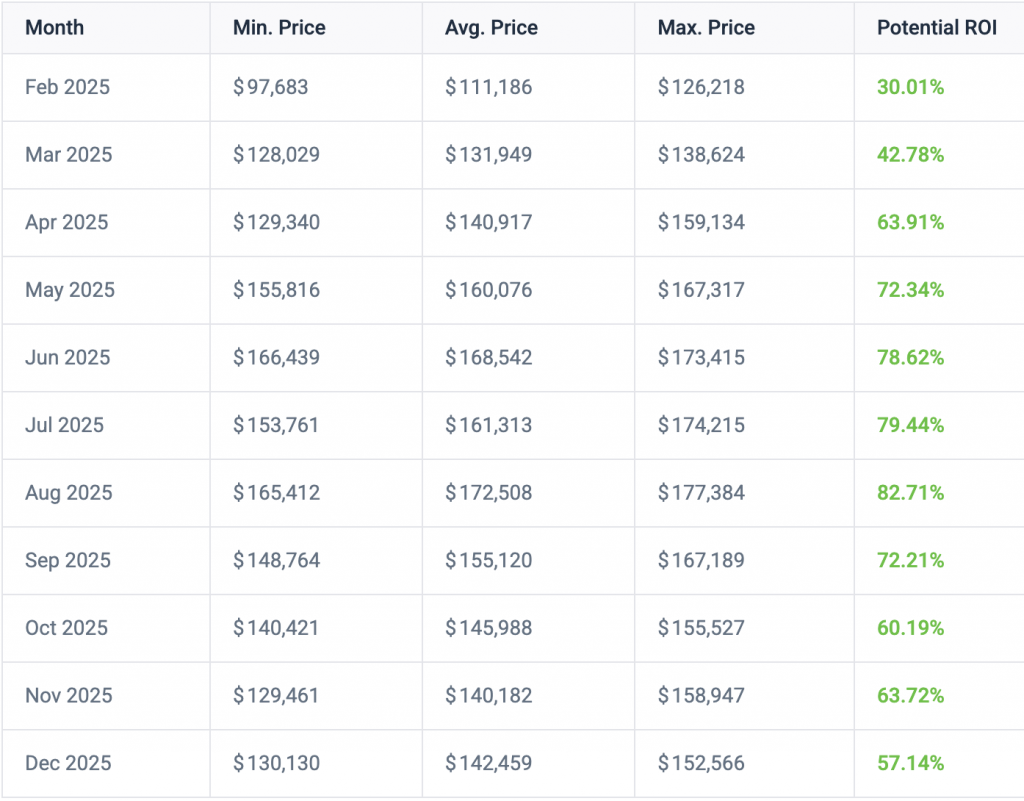Click the $140,421 minimum price value
Viewport: 1024px width, 801px height.
(276, 627)
